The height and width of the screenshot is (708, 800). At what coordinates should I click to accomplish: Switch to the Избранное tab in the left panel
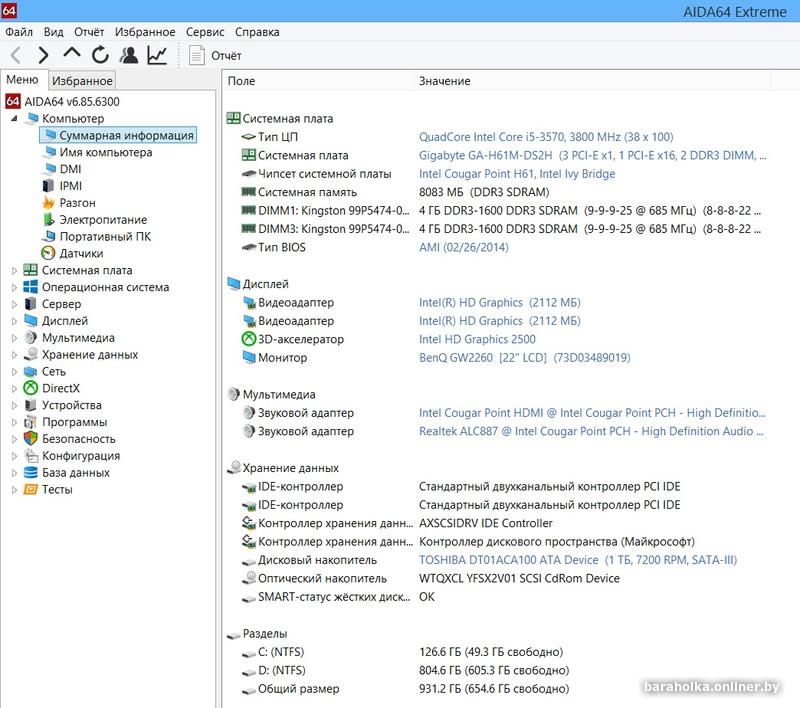pos(82,81)
